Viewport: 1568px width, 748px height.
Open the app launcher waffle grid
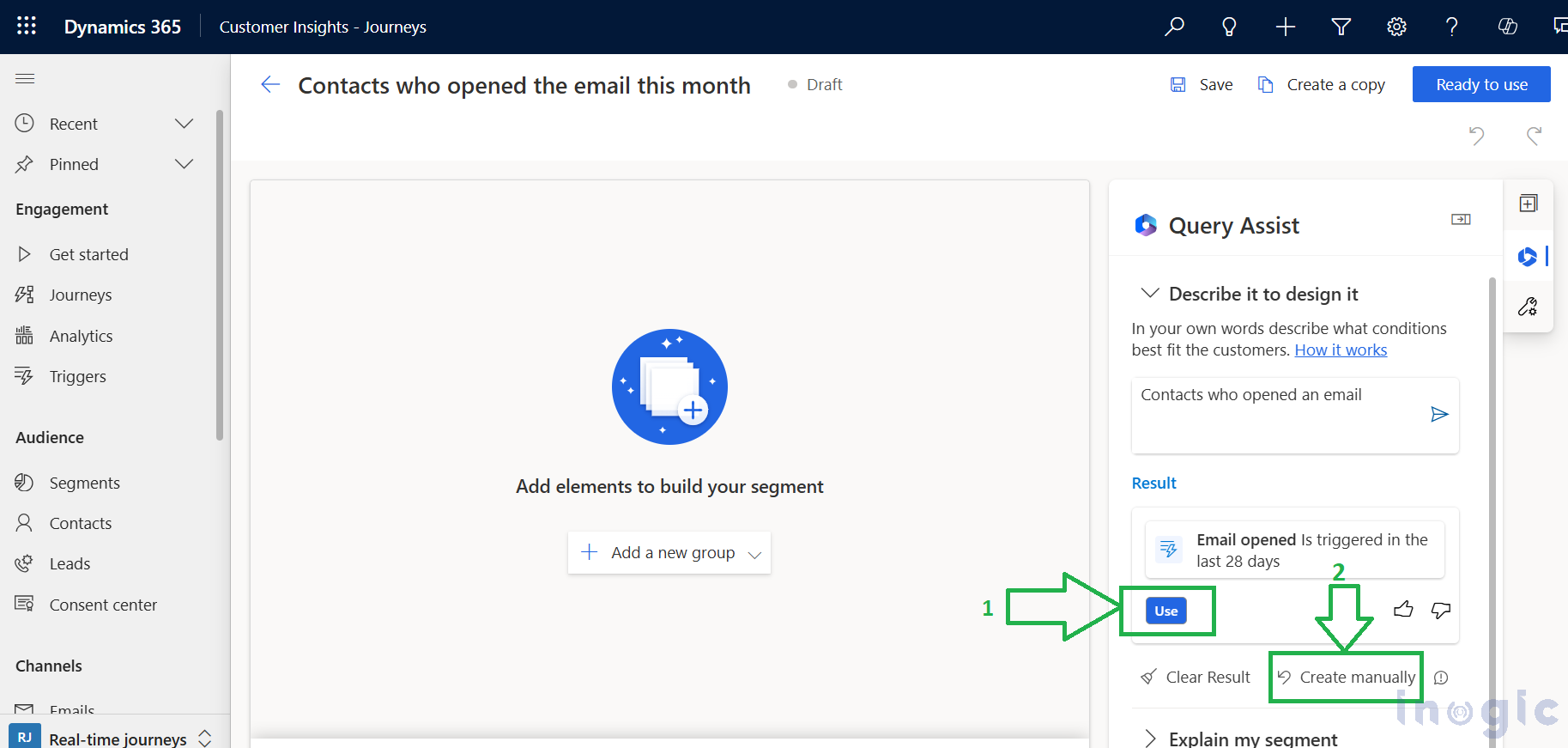(x=27, y=26)
